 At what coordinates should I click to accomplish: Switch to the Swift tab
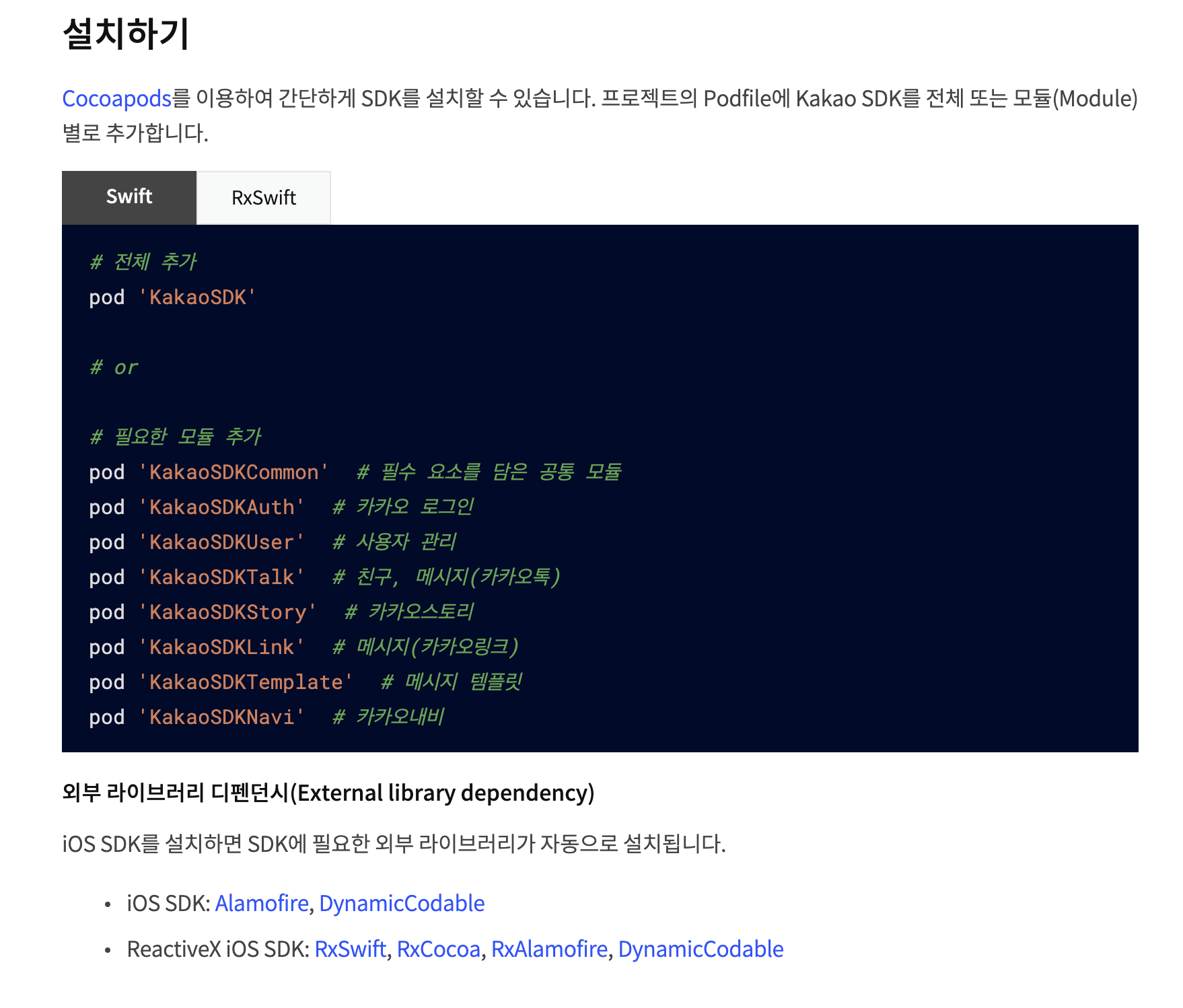(x=129, y=197)
